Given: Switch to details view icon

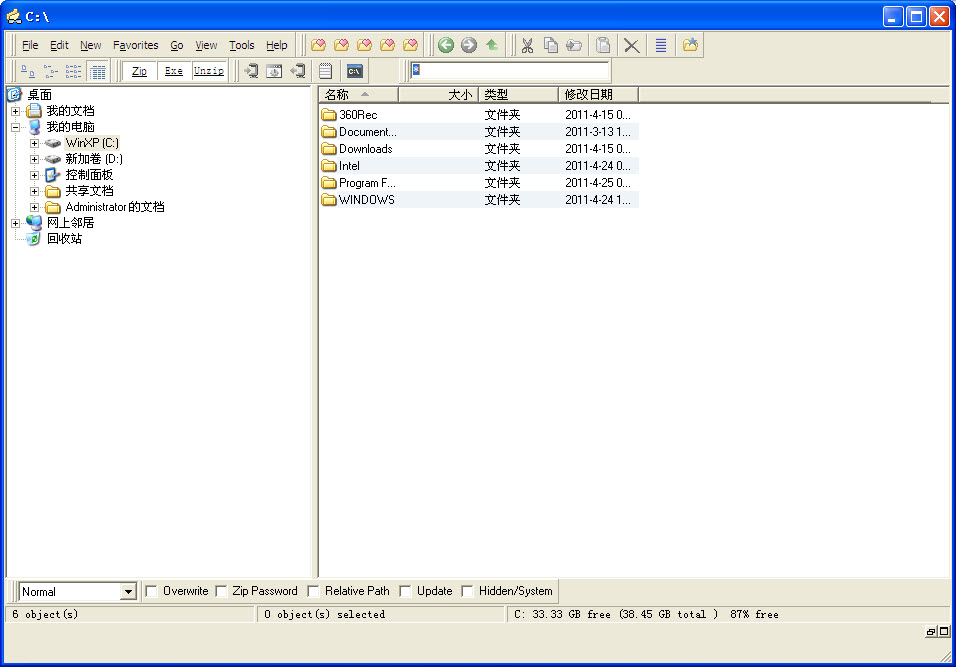Looking at the screenshot, I should (97, 71).
